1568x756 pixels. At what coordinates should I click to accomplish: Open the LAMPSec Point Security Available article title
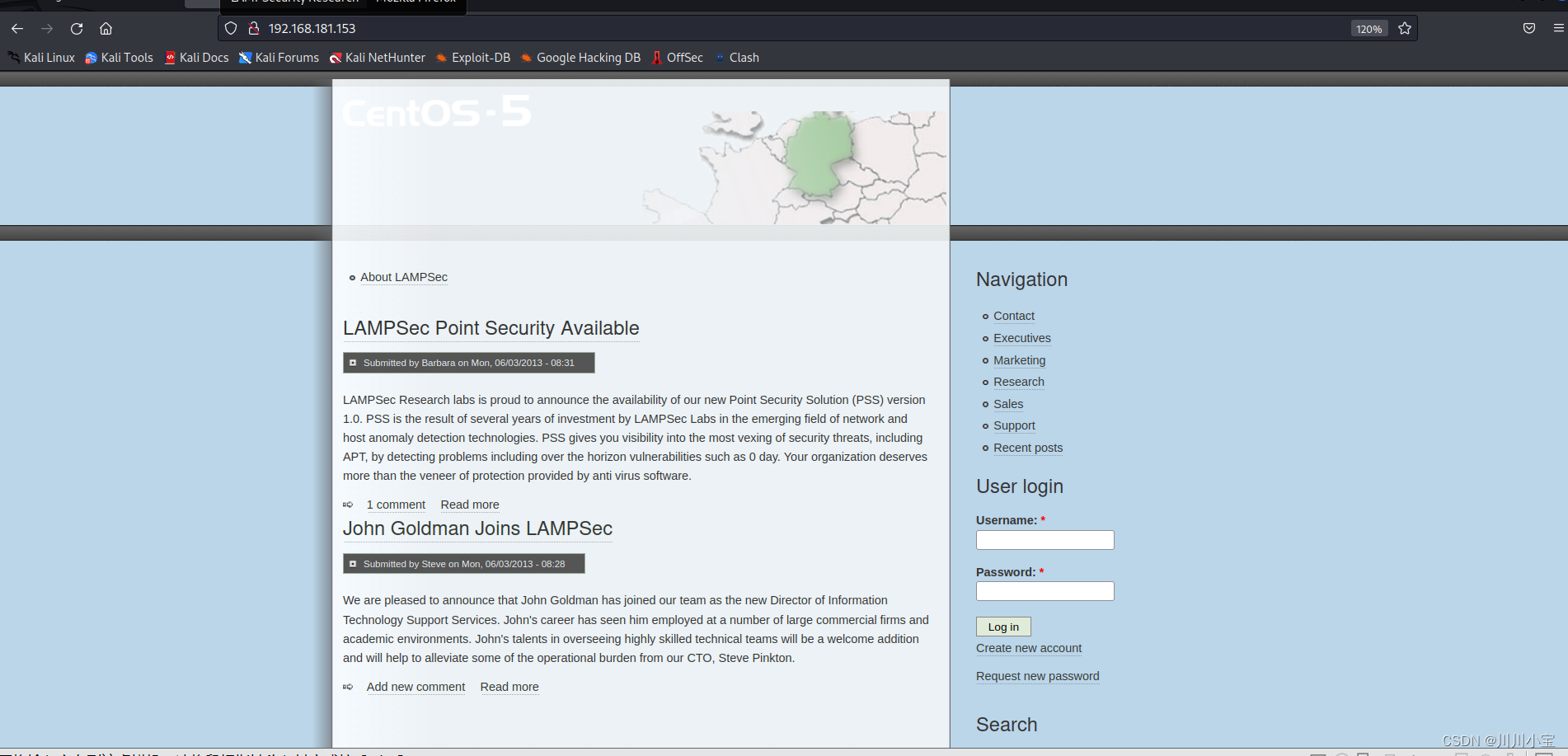[491, 328]
